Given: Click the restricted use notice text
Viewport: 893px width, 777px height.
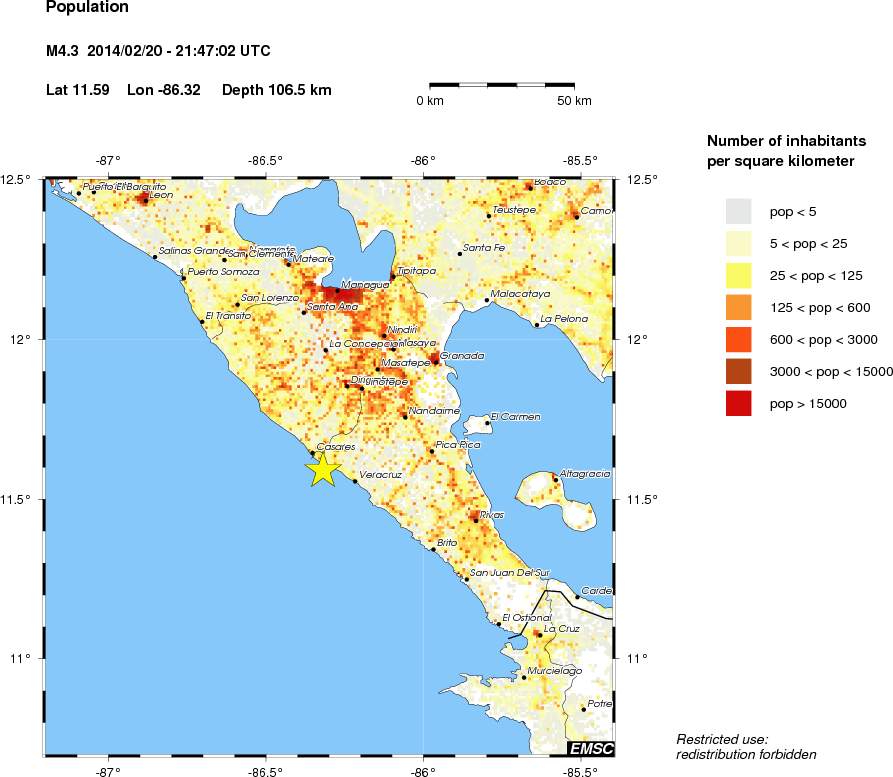Looking at the screenshot, I should [746, 744].
